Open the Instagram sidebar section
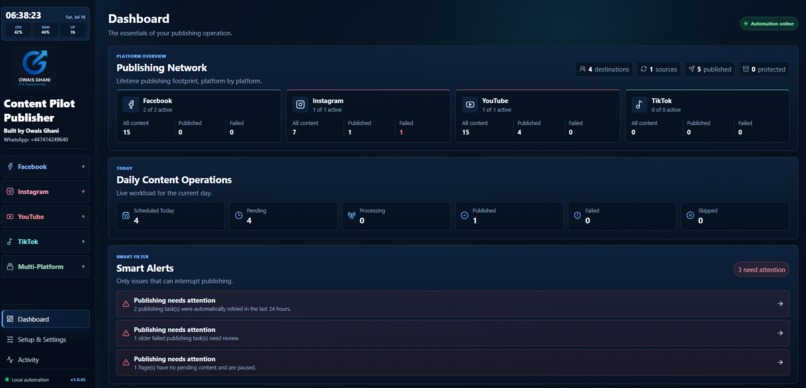Image resolution: width=806 pixels, height=388 pixels. pyautogui.click(x=45, y=192)
